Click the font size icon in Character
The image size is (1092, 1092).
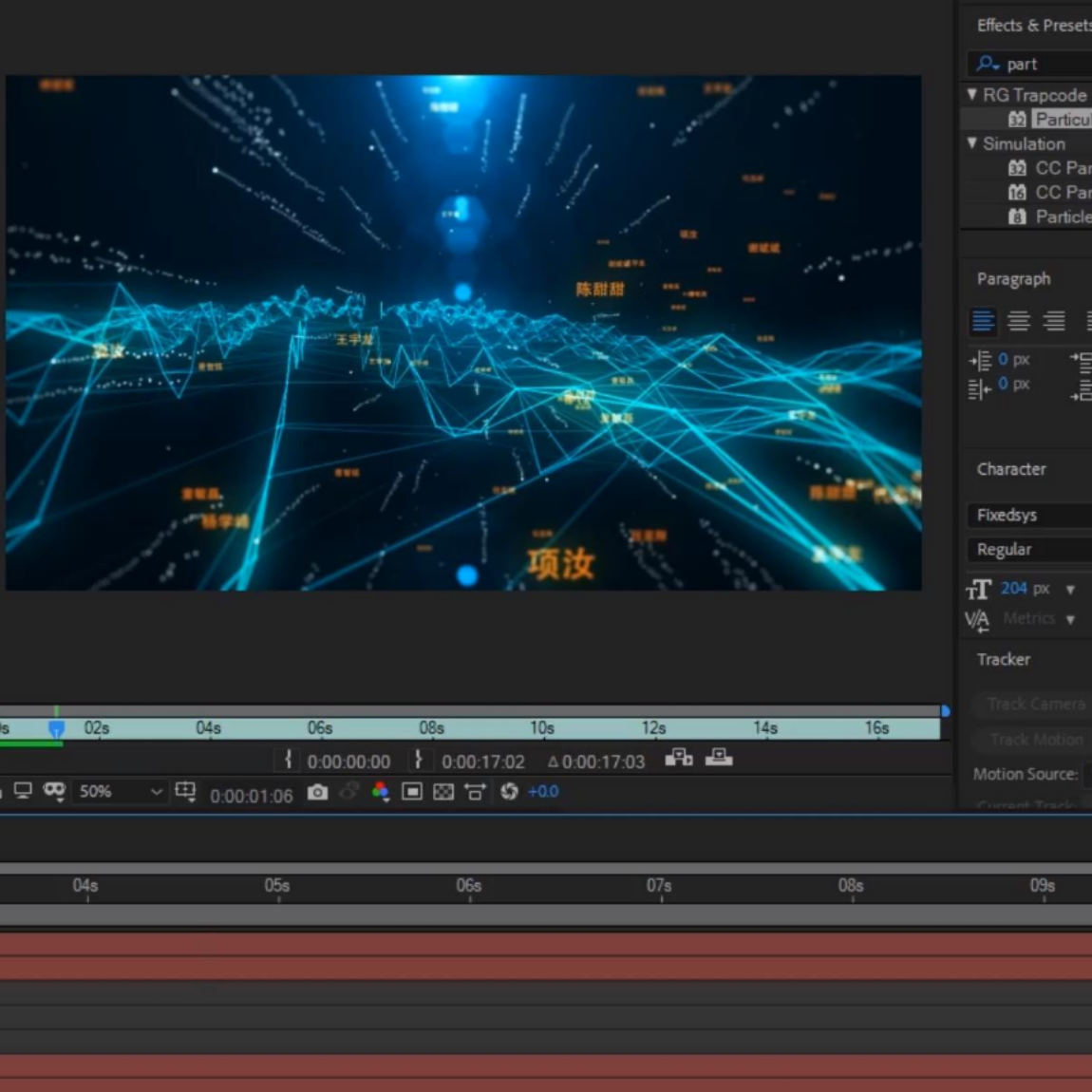tap(978, 589)
